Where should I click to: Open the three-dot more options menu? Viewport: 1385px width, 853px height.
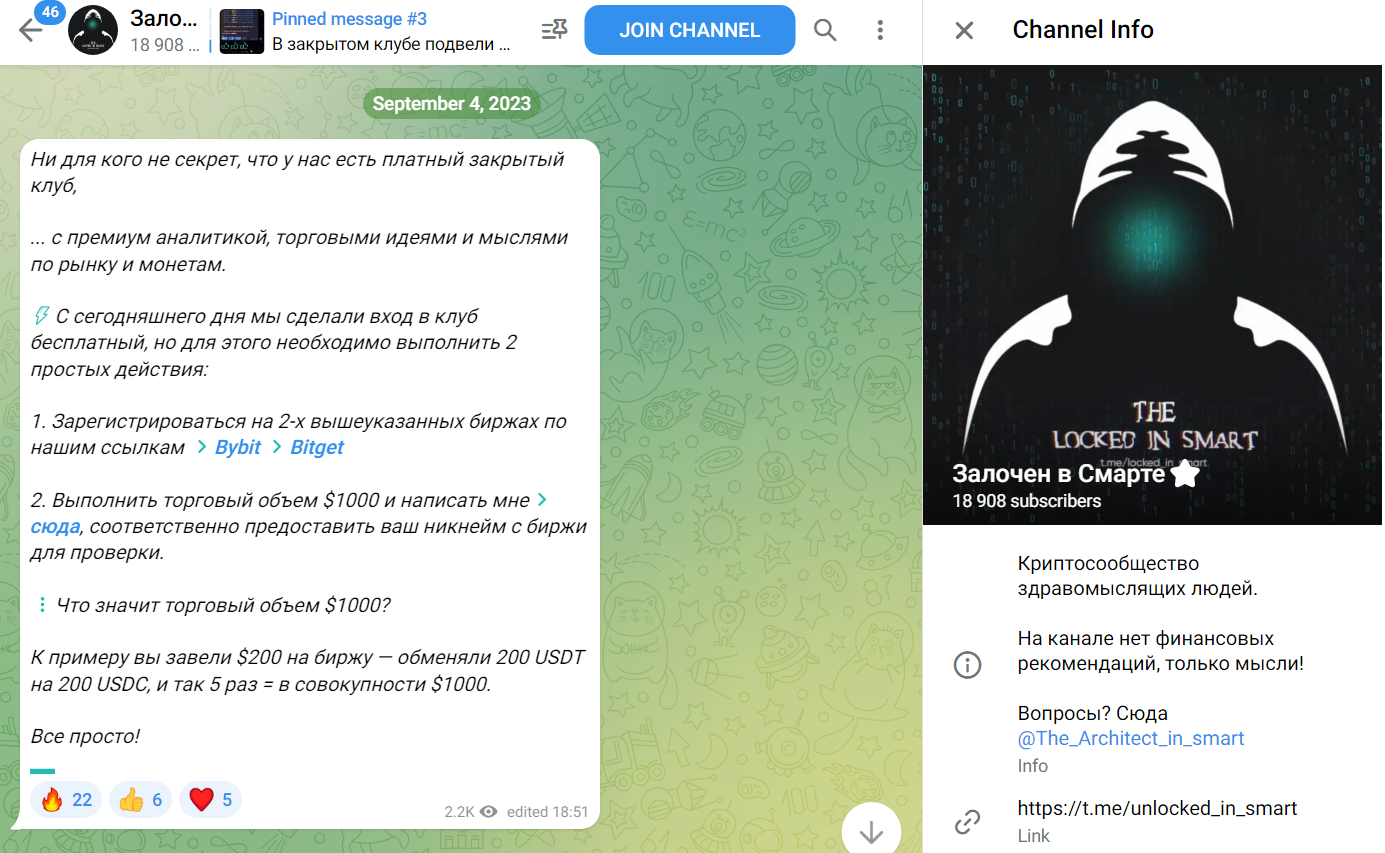coord(880,30)
